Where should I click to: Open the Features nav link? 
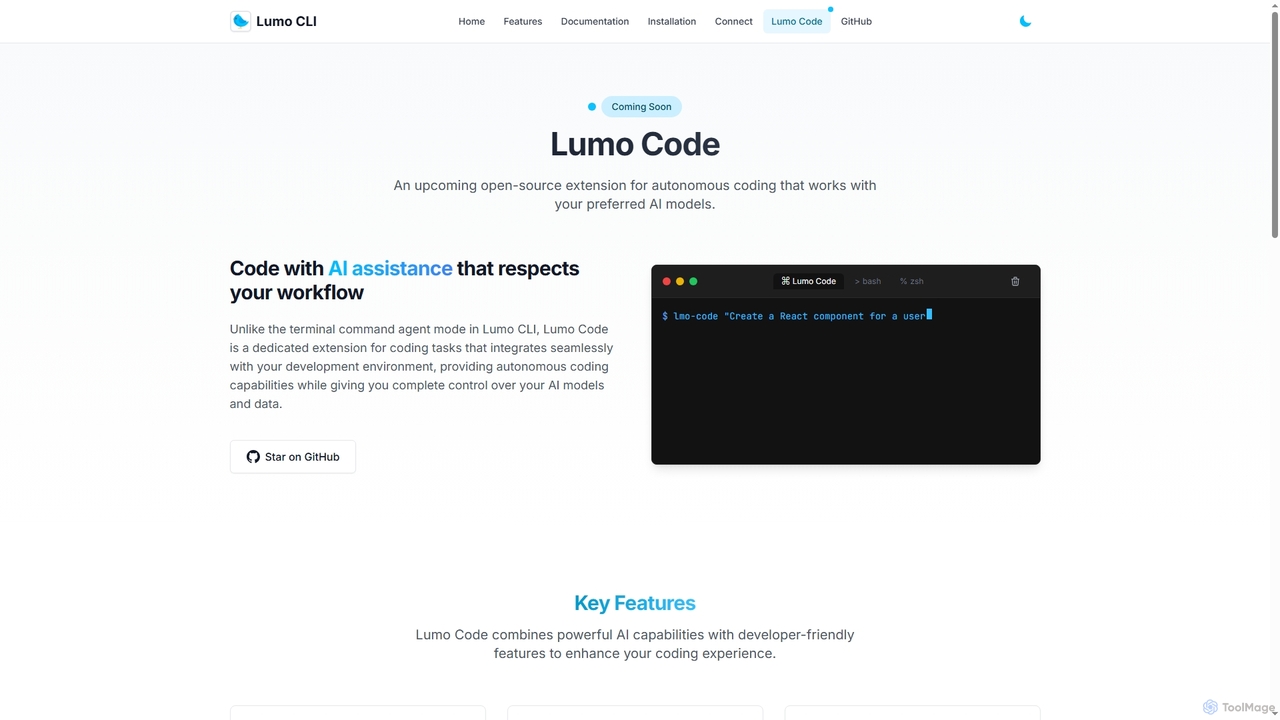(523, 21)
